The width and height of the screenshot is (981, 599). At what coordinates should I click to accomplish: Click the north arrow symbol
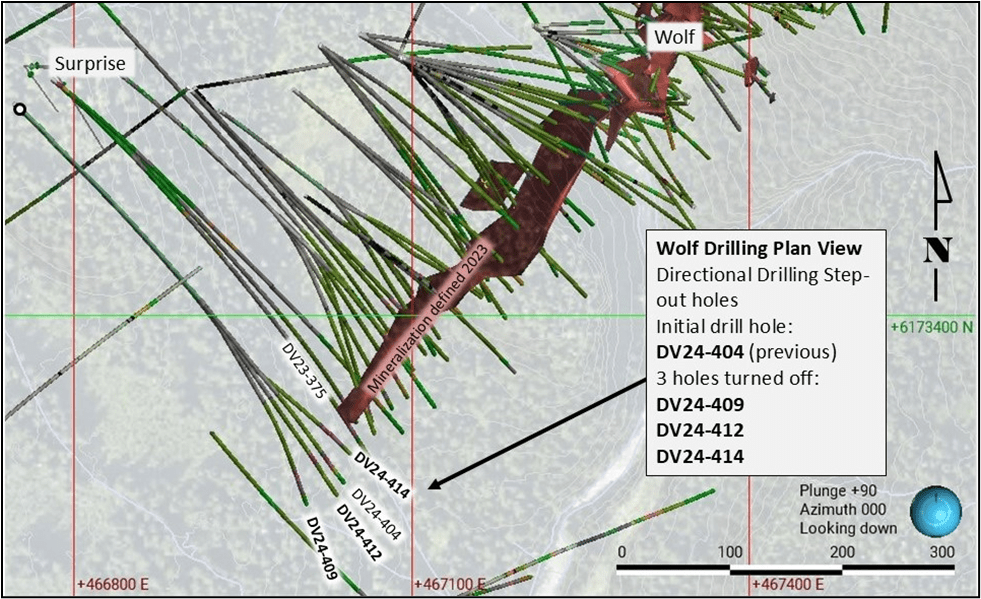(x=937, y=227)
